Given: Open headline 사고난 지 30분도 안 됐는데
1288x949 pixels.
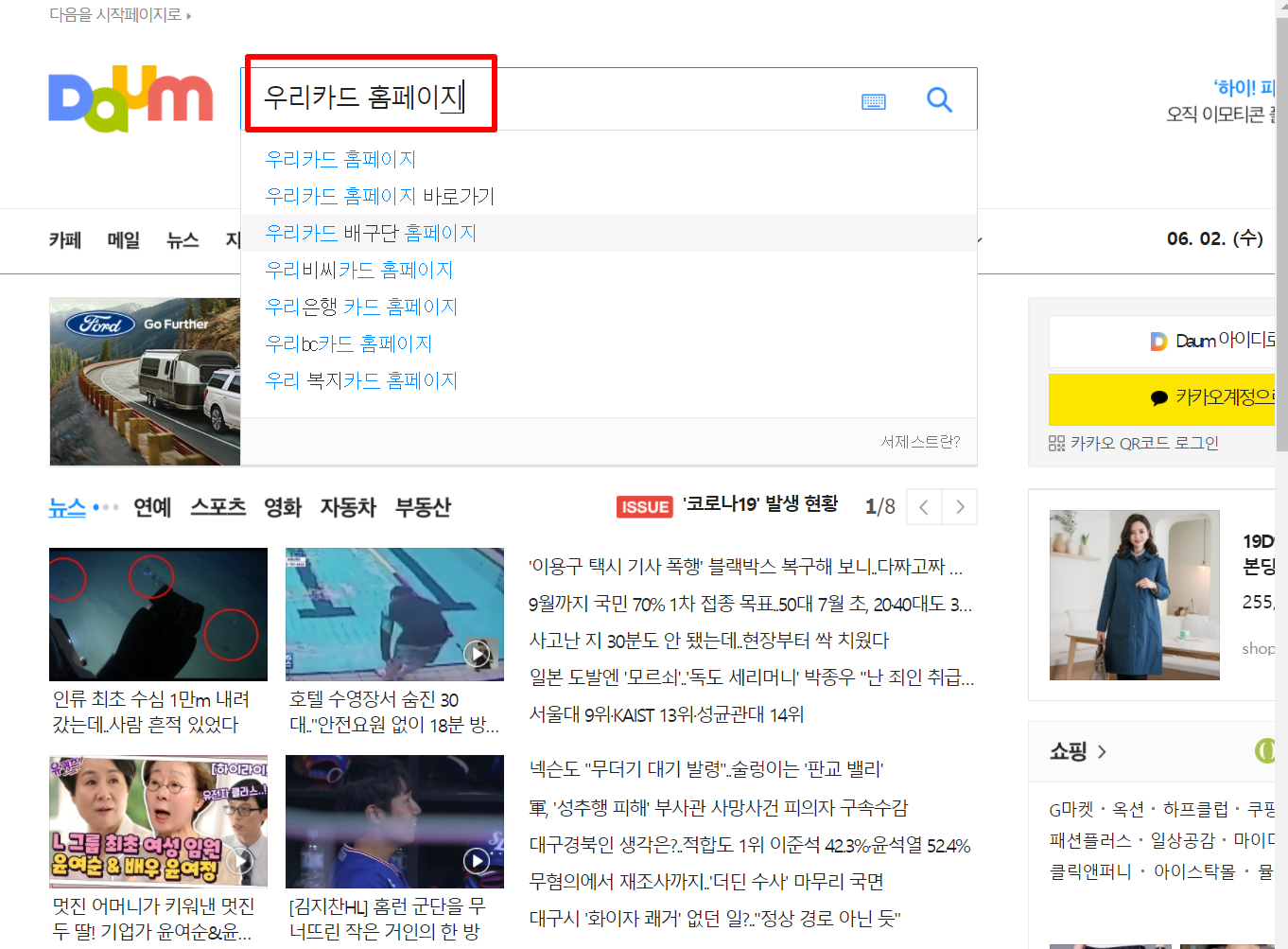Looking at the screenshot, I should coord(708,641).
